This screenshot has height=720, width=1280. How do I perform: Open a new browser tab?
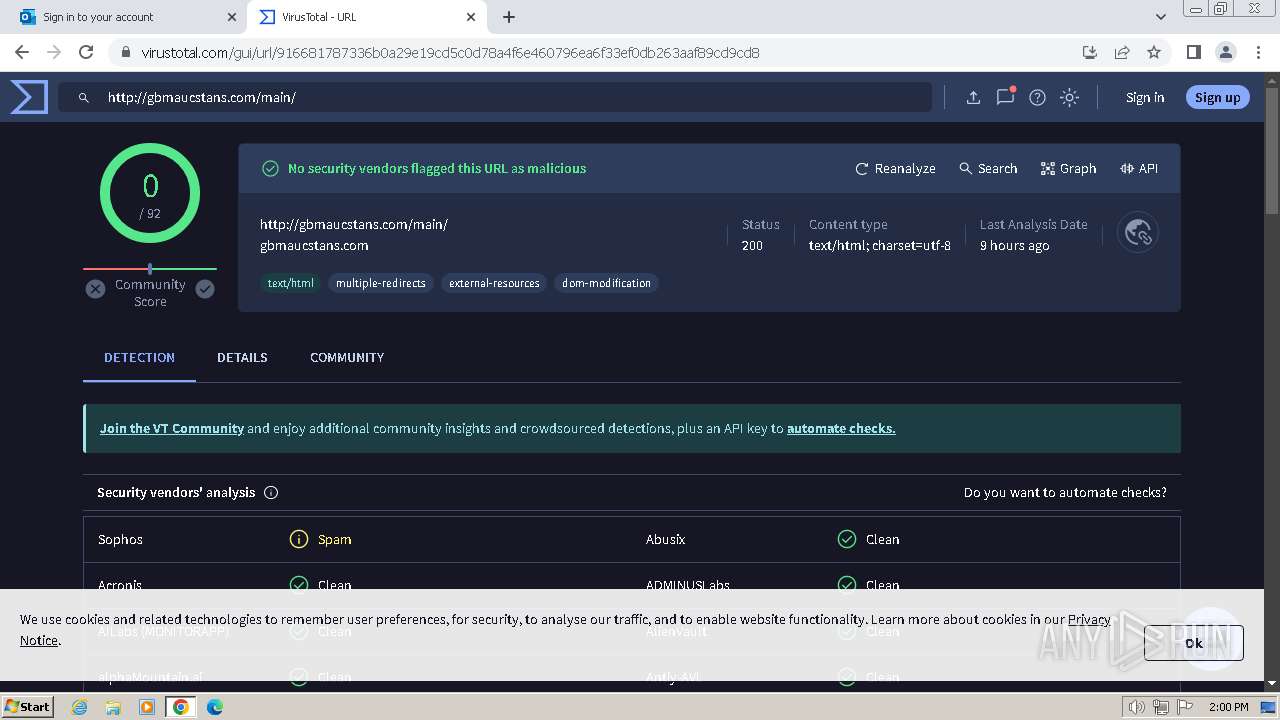[x=509, y=17]
